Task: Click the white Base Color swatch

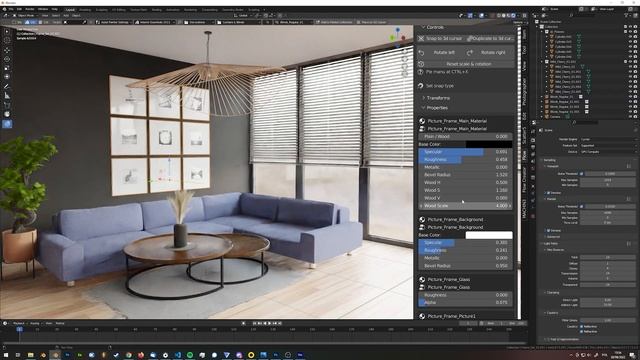Action: coord(489,235)
